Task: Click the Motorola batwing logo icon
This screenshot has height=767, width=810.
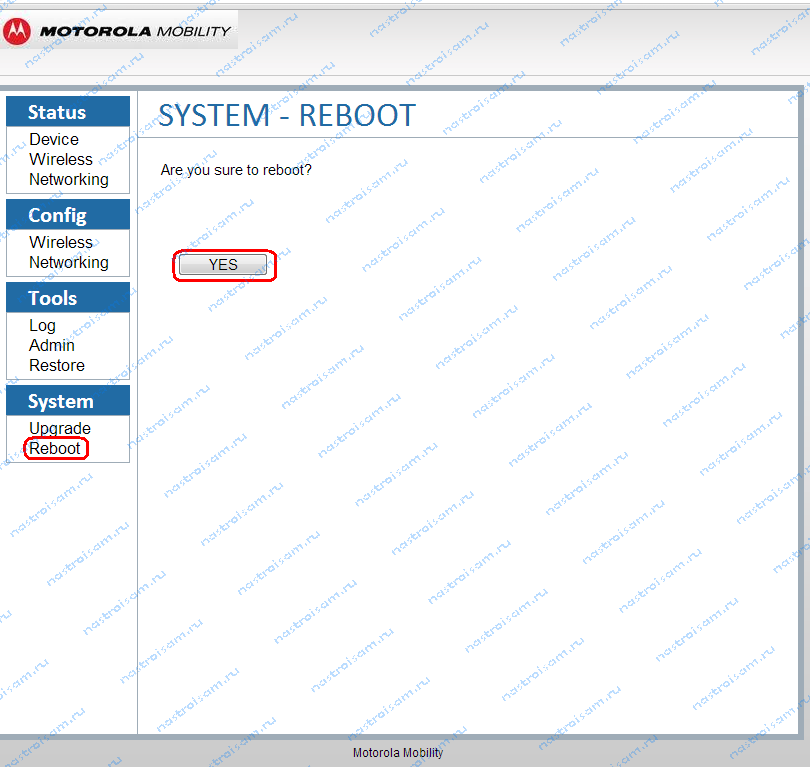Action: point(17,31)
